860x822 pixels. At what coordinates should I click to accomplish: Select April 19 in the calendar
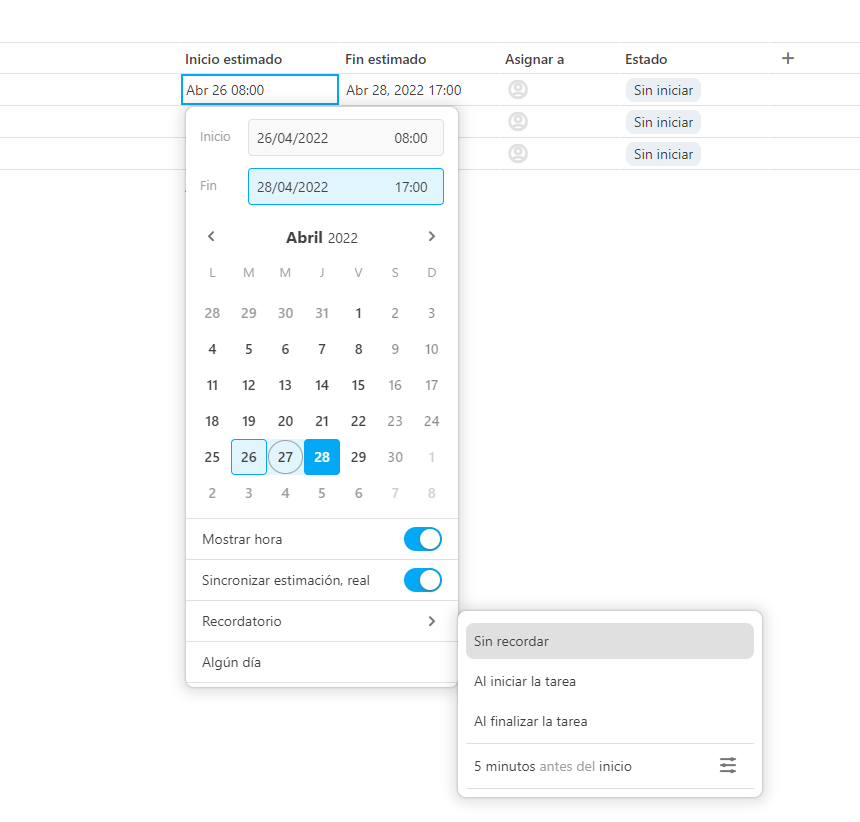(x=248, y=421)
